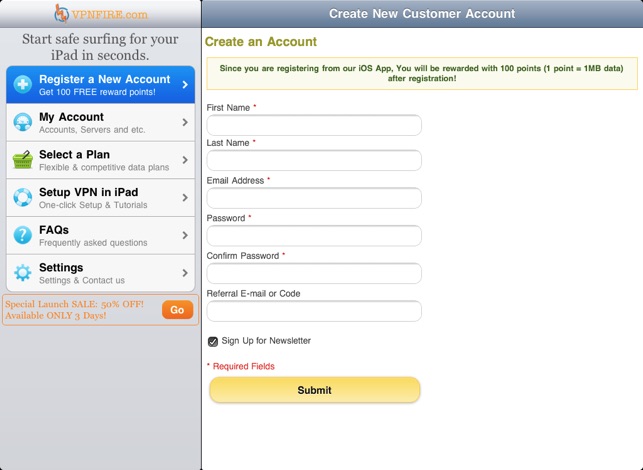Viewport: 643px width, 470px height.
Task: Click Create New Customer Account title bar text
Action: click(x=422, y=14)
